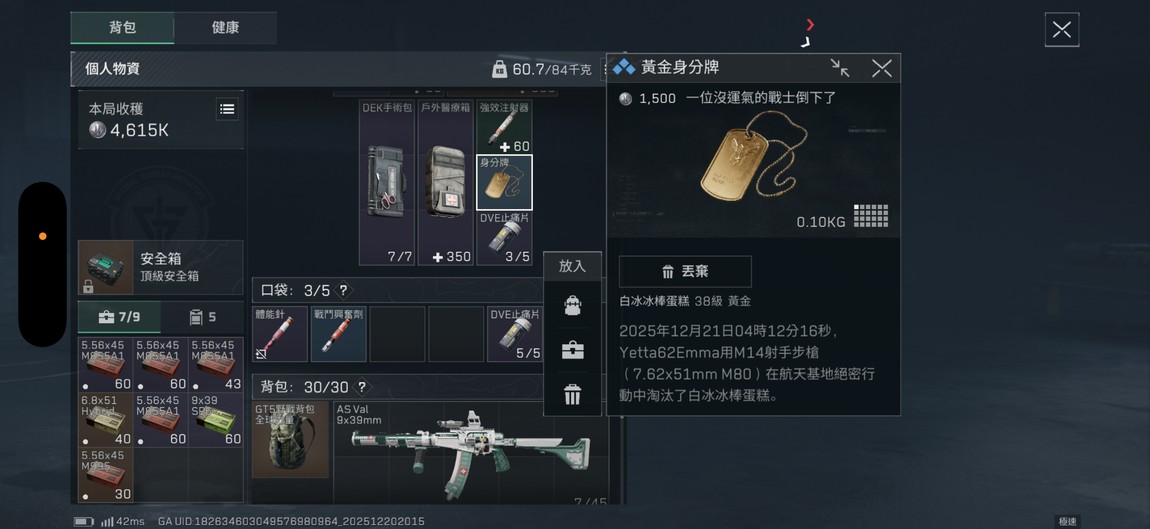Image resolution: width=1150 pixels, height=529 pixels.
Task: Show help for 口袋 3/5 question mark
Action: click(343, 290)
